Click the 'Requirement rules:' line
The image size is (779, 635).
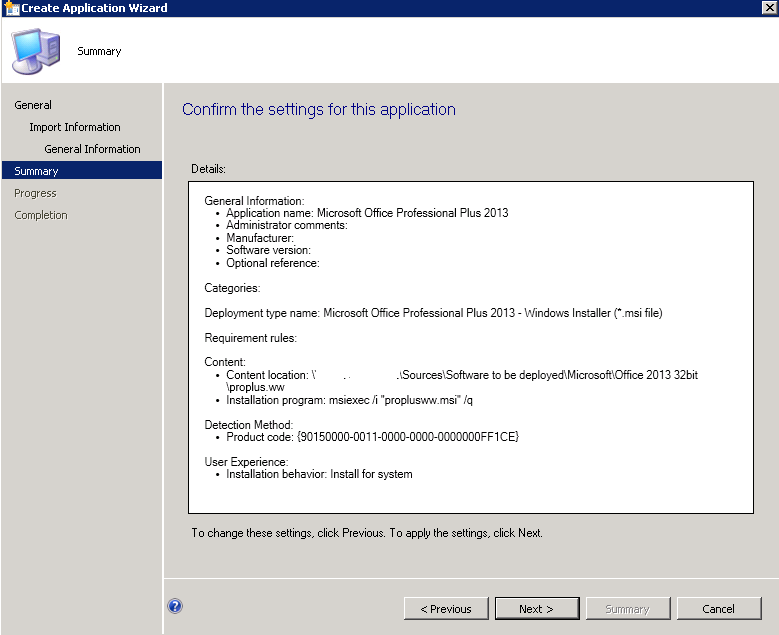[x=250, y=338]
